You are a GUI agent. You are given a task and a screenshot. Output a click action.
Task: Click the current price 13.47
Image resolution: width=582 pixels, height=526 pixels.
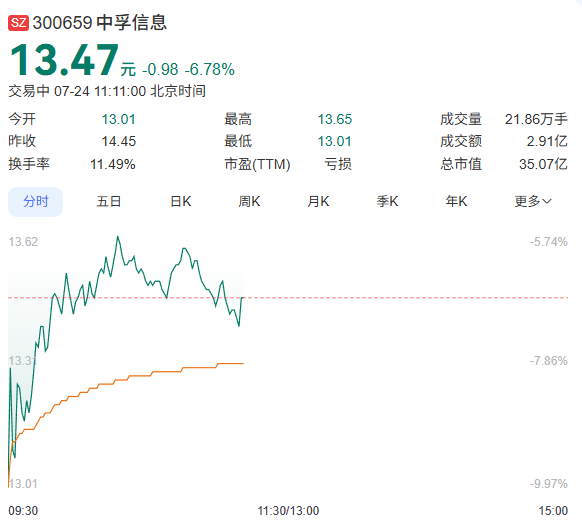coord(64,60)
